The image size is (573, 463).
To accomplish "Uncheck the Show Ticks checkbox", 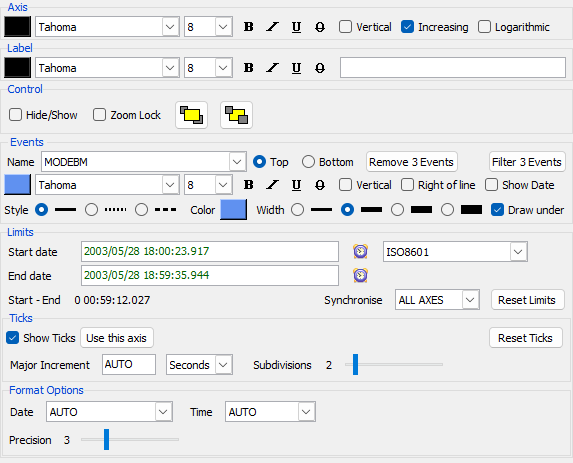I will 12,338.
